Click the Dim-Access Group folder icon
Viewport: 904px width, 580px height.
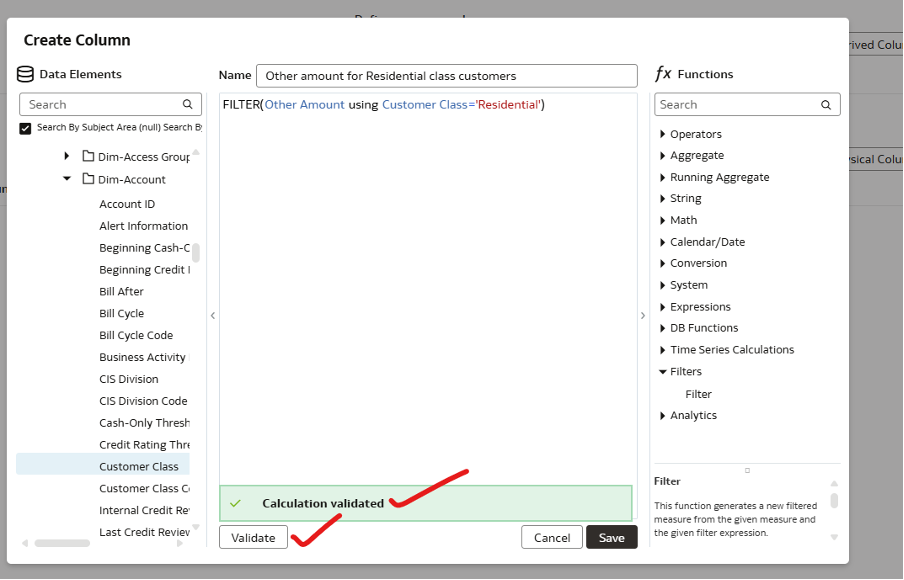[x=88, y=156]
